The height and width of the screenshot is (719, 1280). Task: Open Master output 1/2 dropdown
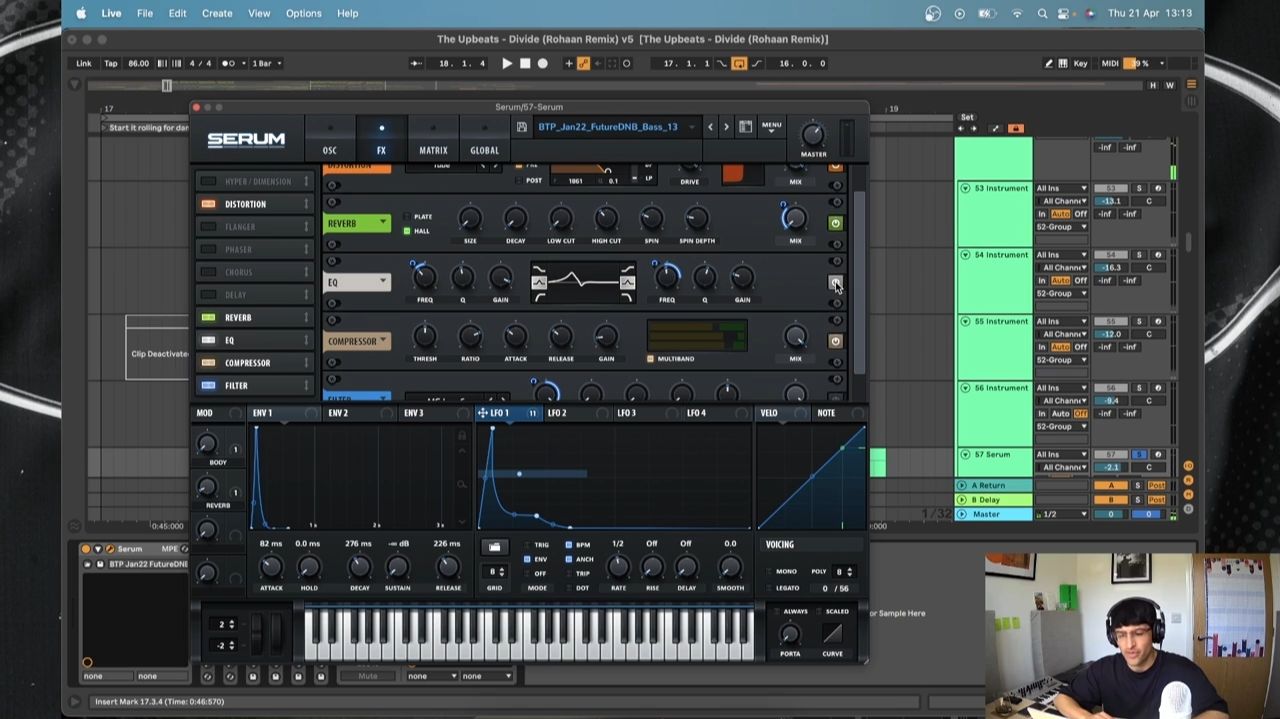point(1063,514)
